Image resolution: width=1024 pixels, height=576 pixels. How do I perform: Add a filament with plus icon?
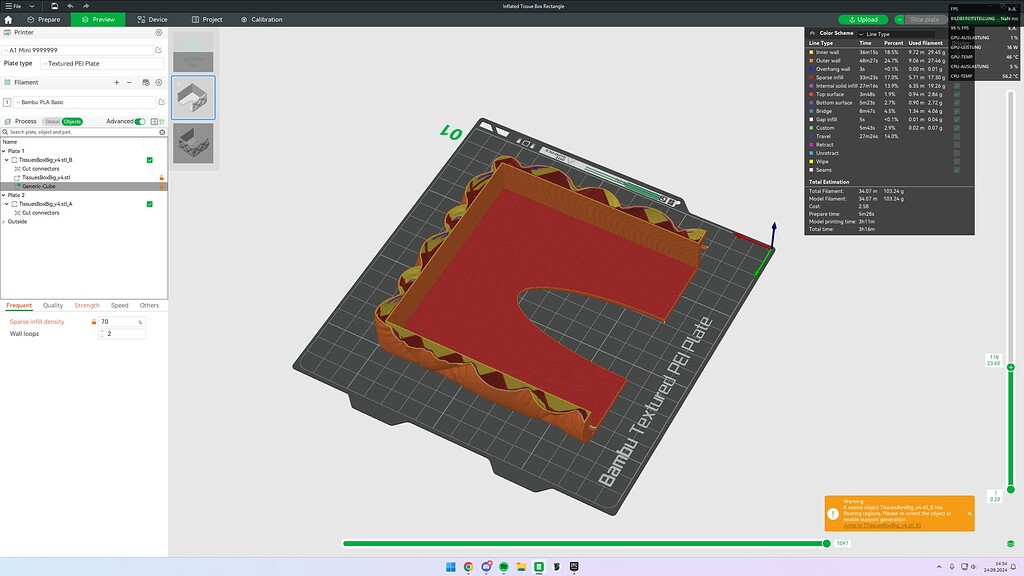(x=117, y=82)
